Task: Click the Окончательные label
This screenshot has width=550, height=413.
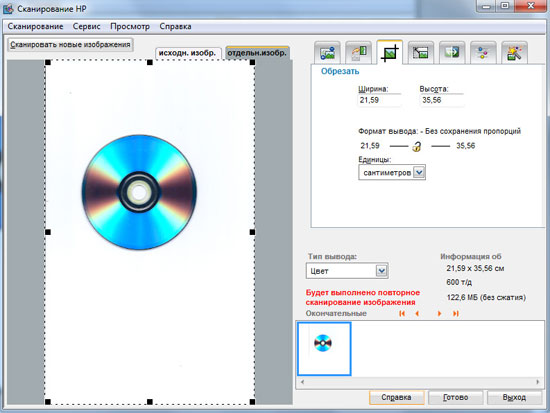Action: pos(336,313)
